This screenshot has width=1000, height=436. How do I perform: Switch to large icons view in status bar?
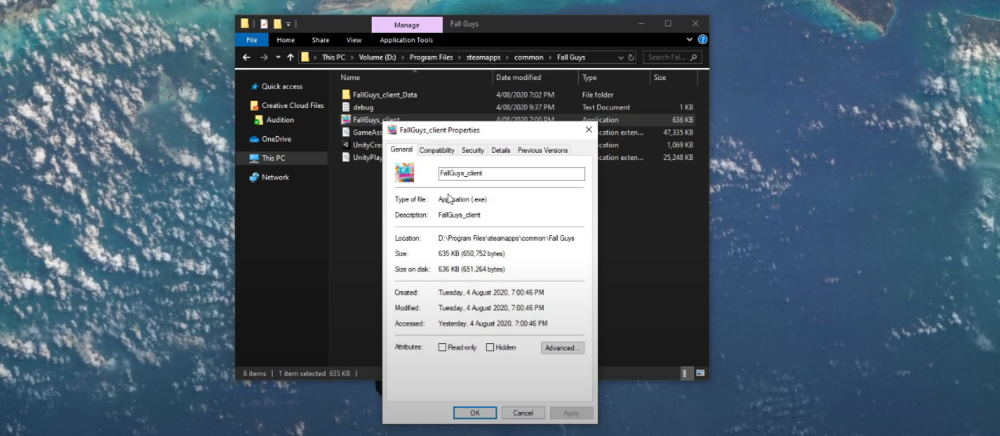pyautogui.click(x=698, y=373)
